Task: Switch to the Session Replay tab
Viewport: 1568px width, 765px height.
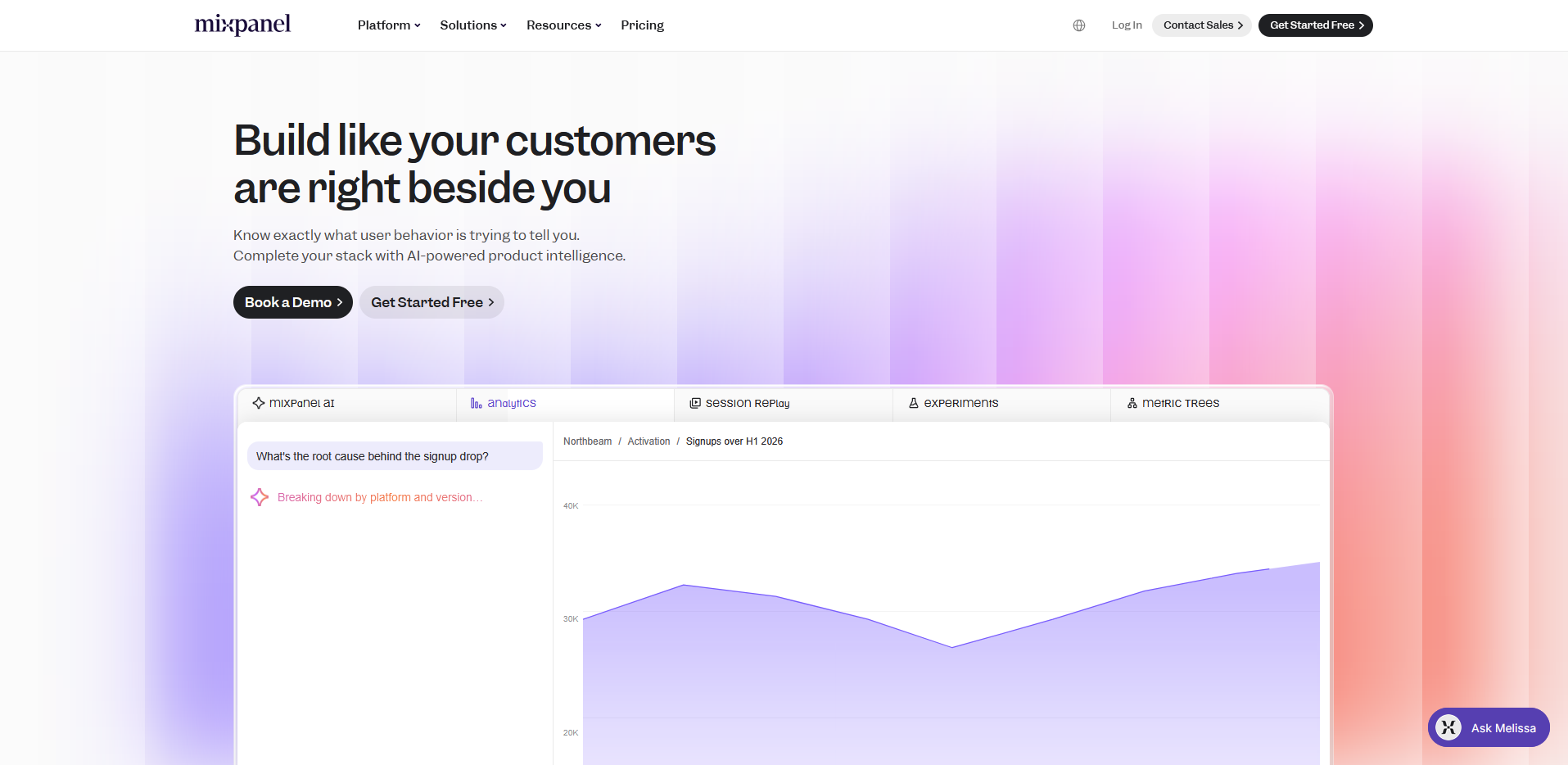Action: (784, 403)
